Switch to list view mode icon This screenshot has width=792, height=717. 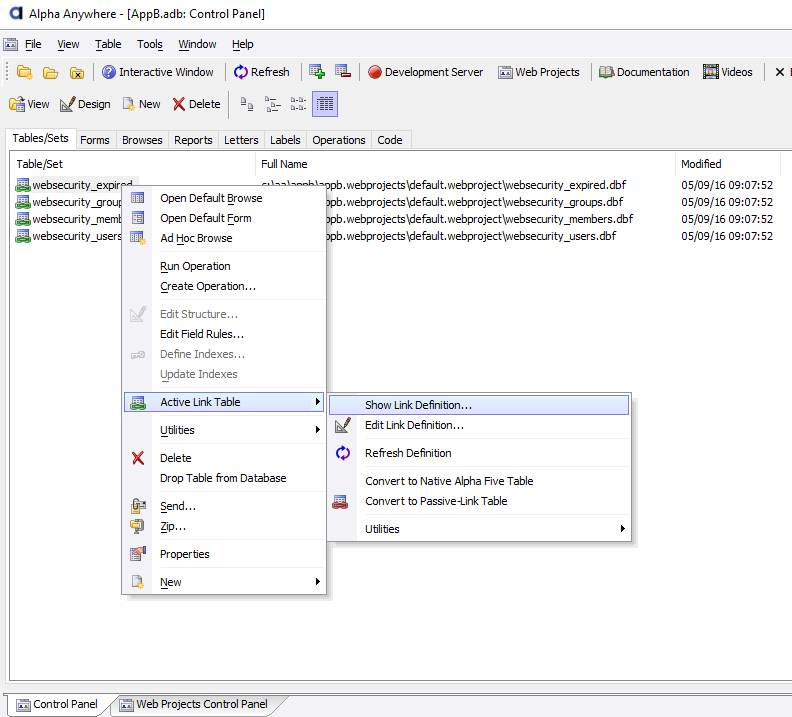[x=299, y=104]
